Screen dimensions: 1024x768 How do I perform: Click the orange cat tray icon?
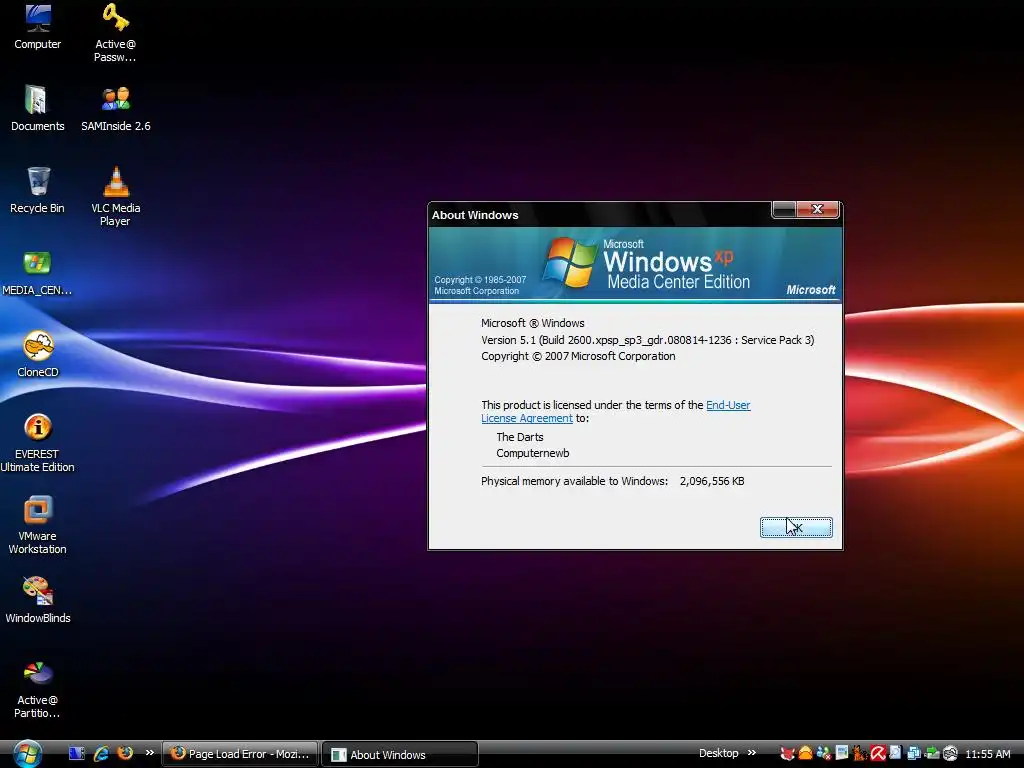pos(859,754)
